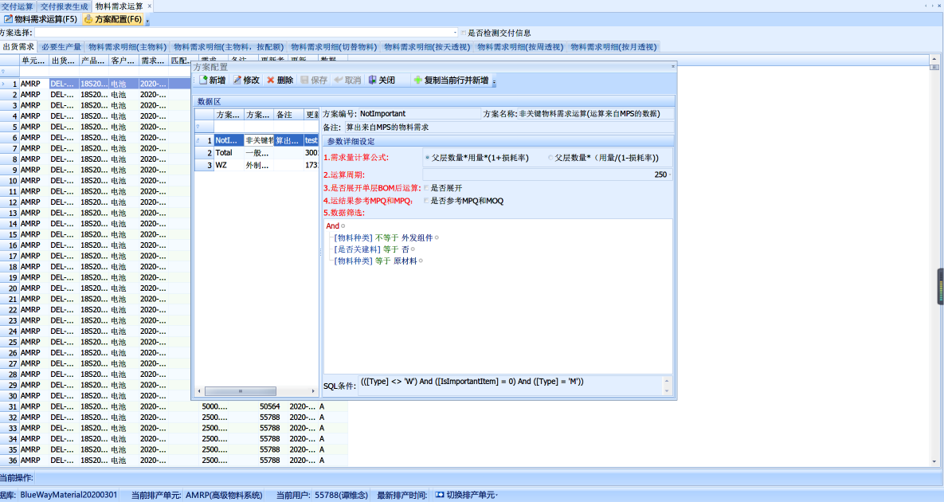Image resolution: width=944 pixels, height=502 pixels.
Task: Open the 交付报表生成 document tab
Action: coord(64,6)
